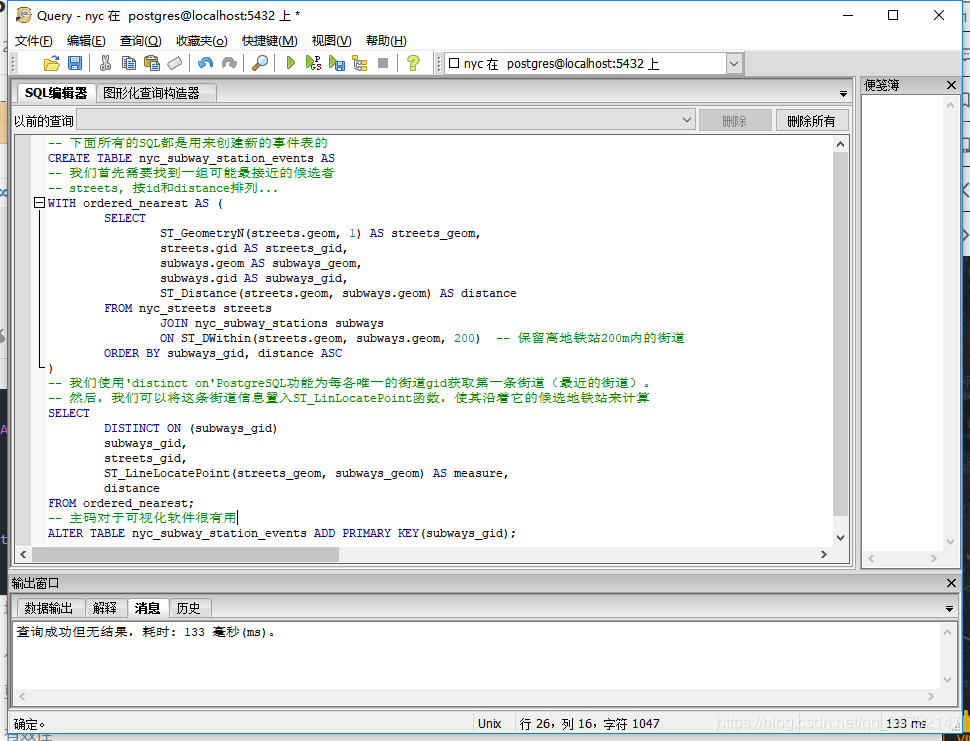Click the editor horizontal scrollbar thumb
Viewport: 970px width, 741px height.
tap(185, 554)
